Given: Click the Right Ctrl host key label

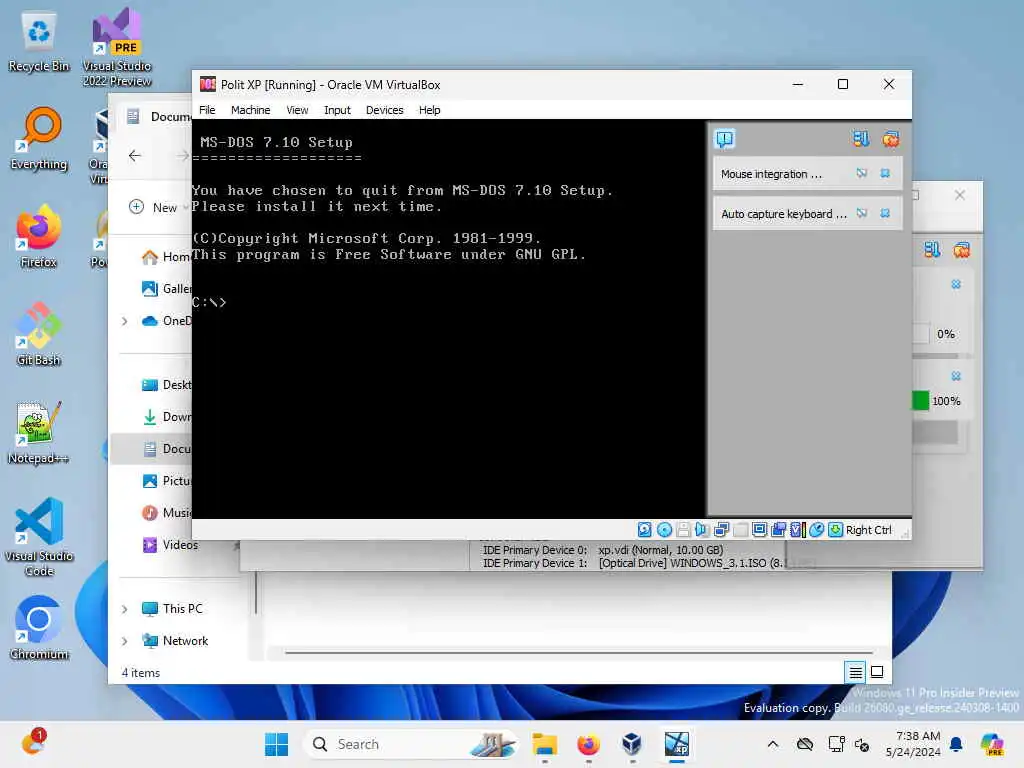Looking at the screenshot, I should coord(869,530).
